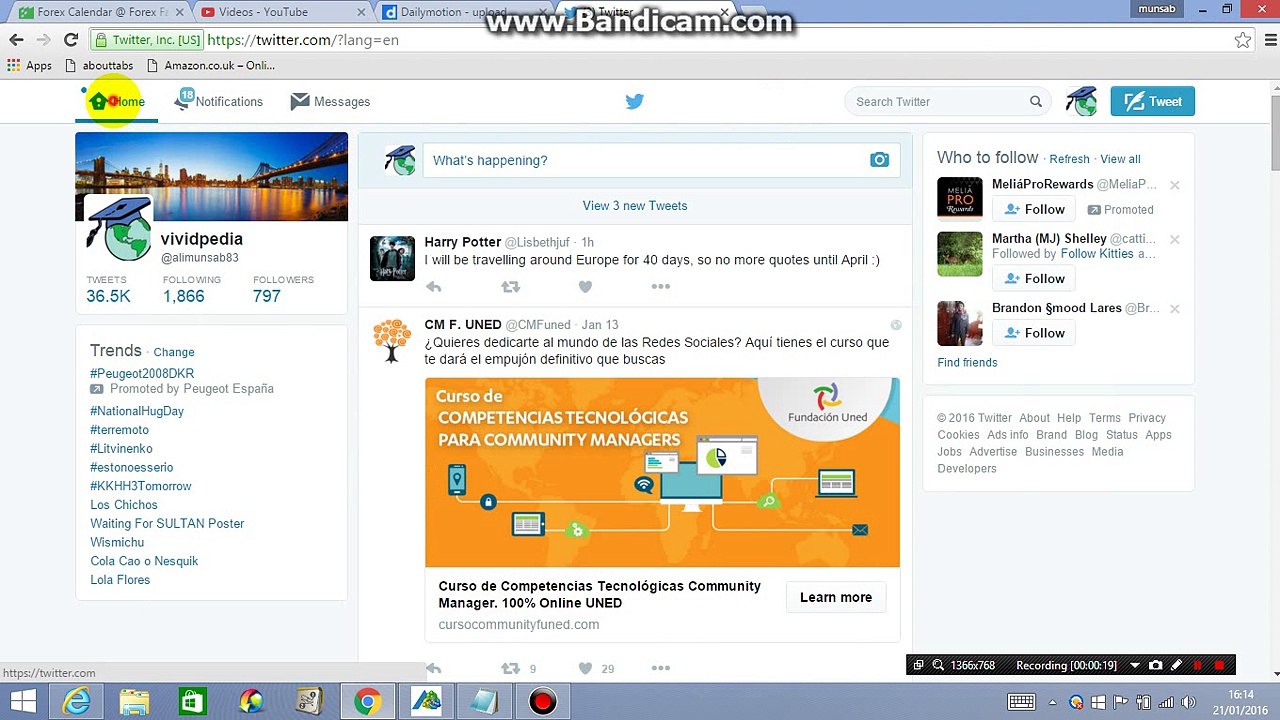Take a Bandicam screenshot with camera icon
The image size is (1280, 720).
coord(1156,665)
